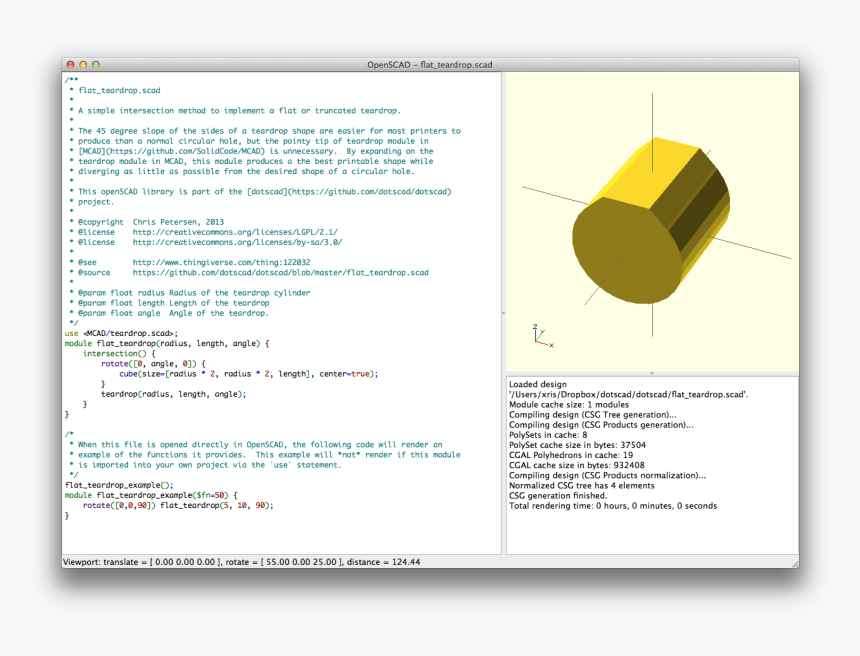
Task: Close the OpenSCAD window with red button
Action: pyautogui.click(x=70, y=64)
